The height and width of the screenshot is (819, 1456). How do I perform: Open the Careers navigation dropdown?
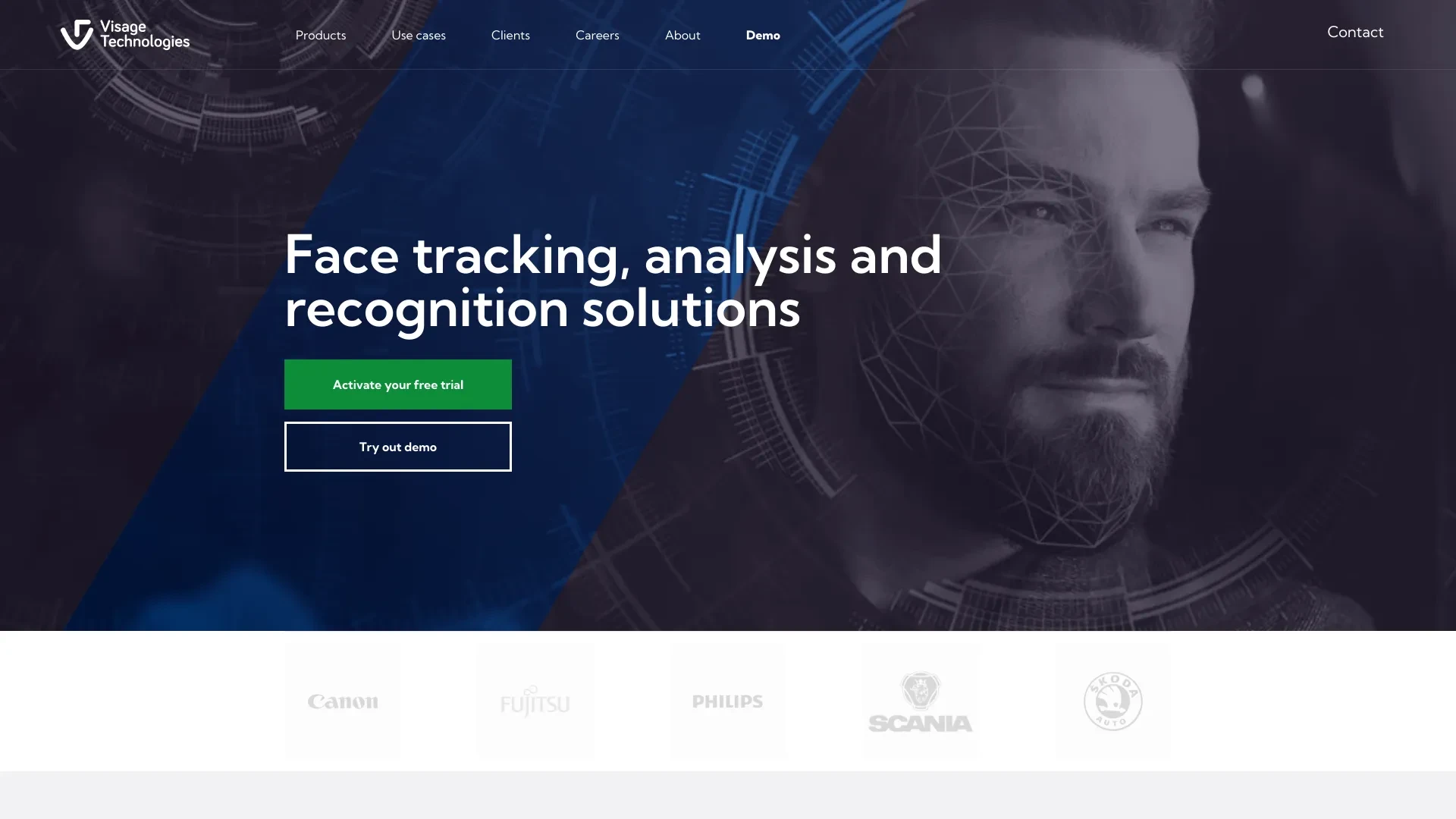(597, 34)
